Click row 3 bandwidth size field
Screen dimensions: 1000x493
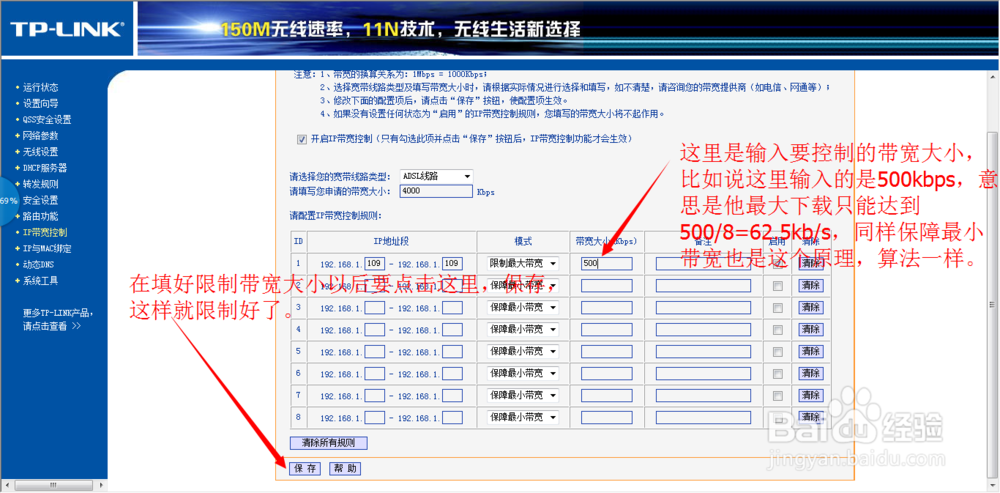click(x=607, y=307)
